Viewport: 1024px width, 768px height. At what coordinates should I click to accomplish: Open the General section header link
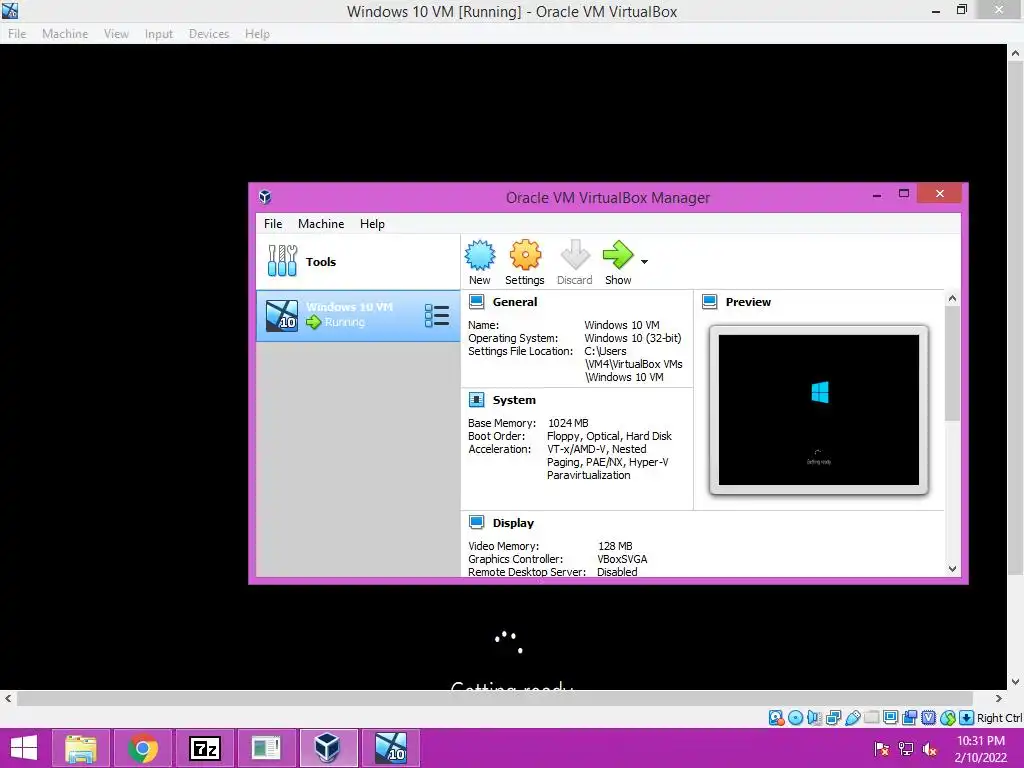click(515, 302)
